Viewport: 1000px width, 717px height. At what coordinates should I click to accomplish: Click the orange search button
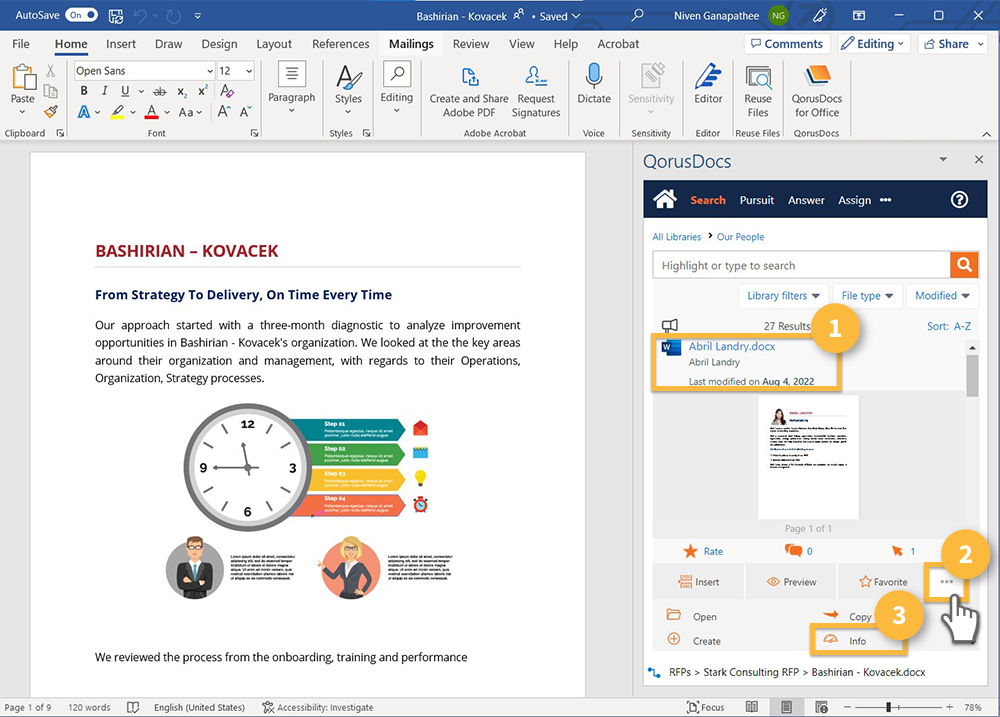(964, 265)
